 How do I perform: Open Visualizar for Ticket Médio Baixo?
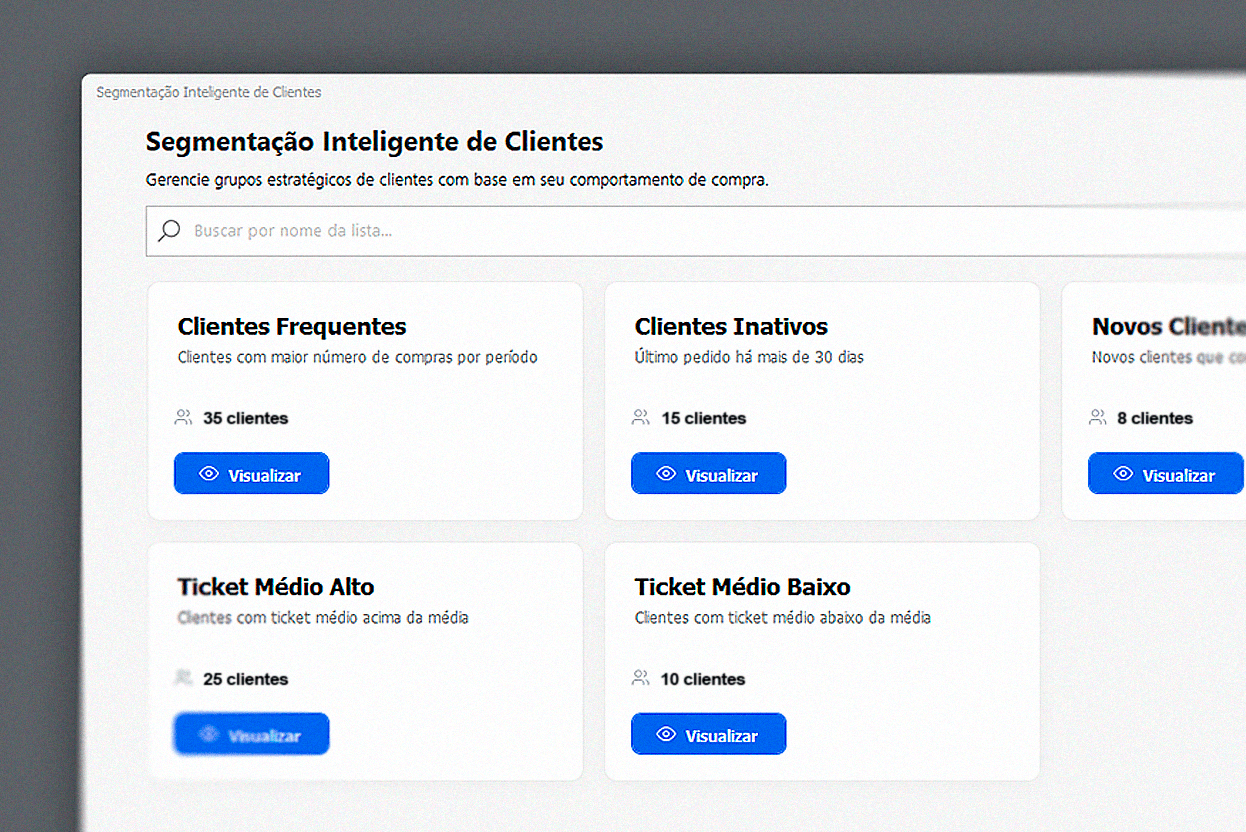tap(708, 734)
